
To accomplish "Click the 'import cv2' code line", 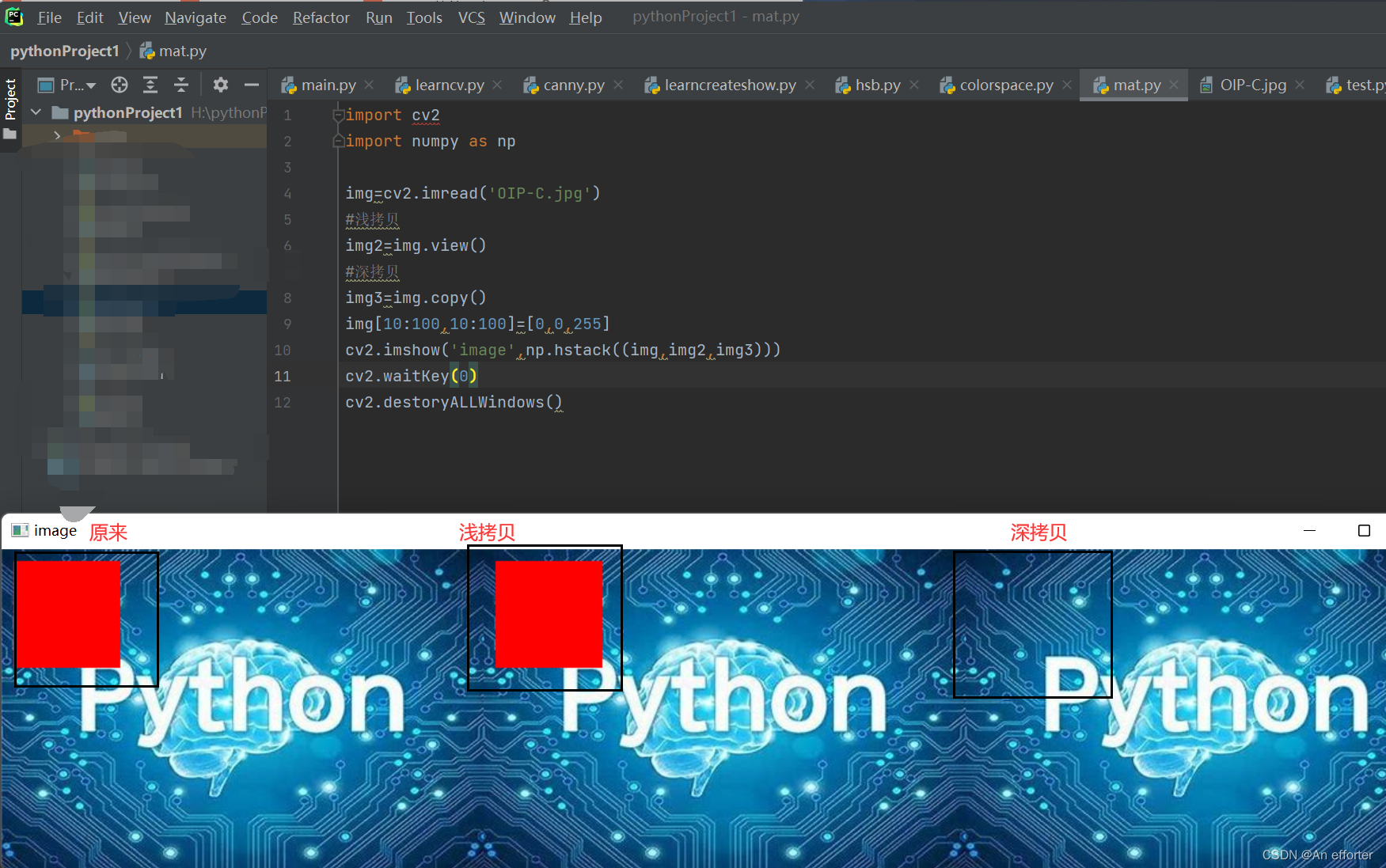I will coord(393,116).
